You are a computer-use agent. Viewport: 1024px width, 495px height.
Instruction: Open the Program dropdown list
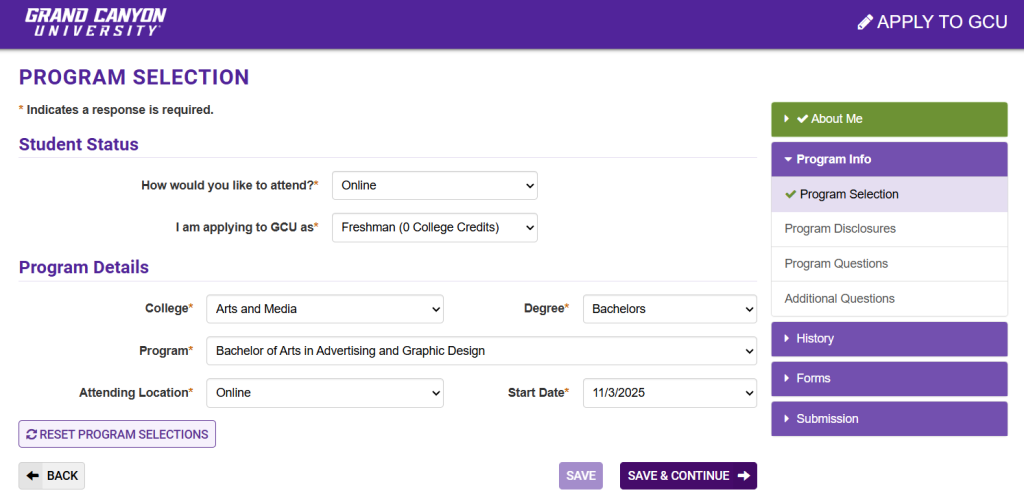coord(481,351)
